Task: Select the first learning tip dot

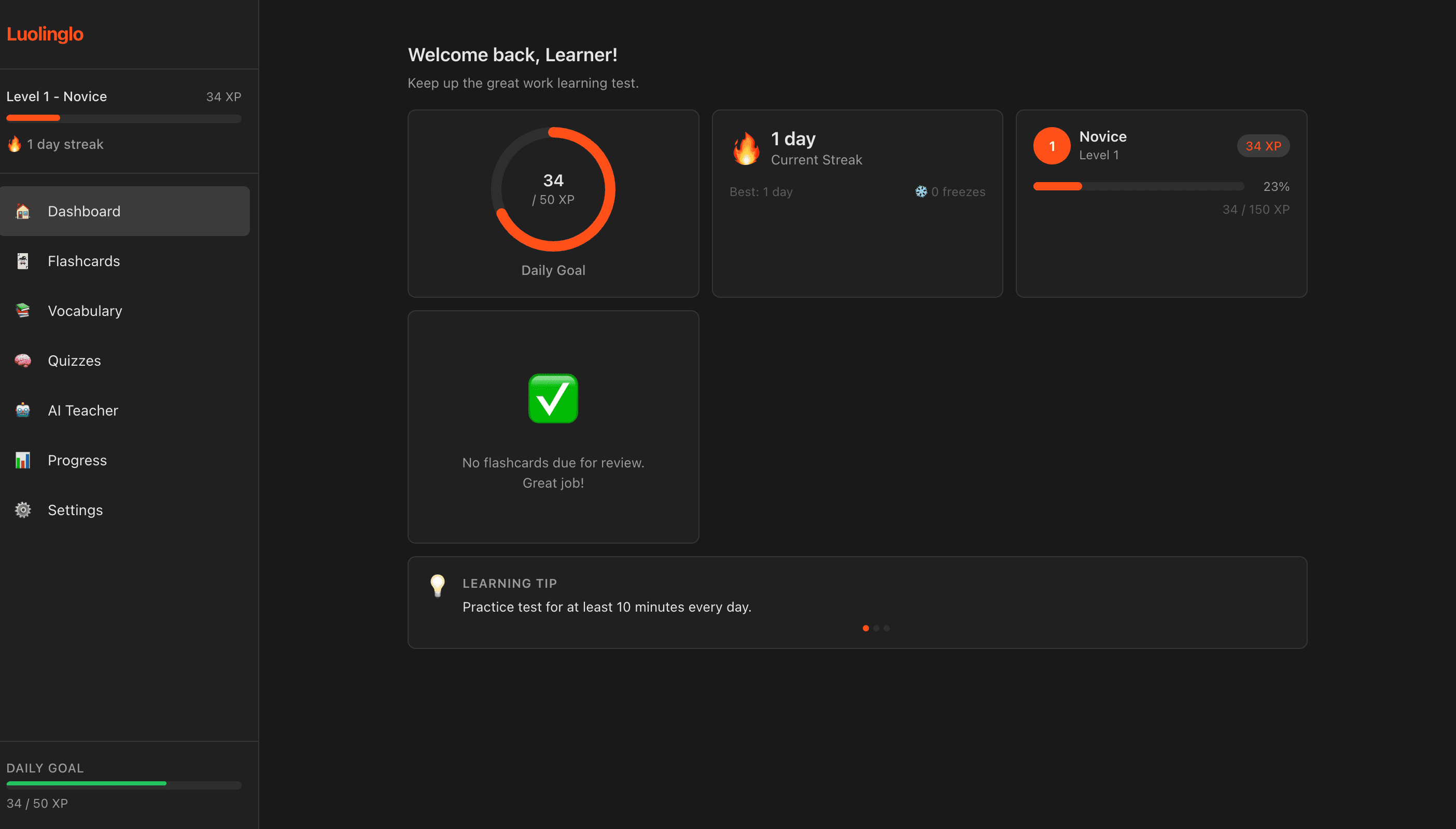Action: (x=865, y=628)
